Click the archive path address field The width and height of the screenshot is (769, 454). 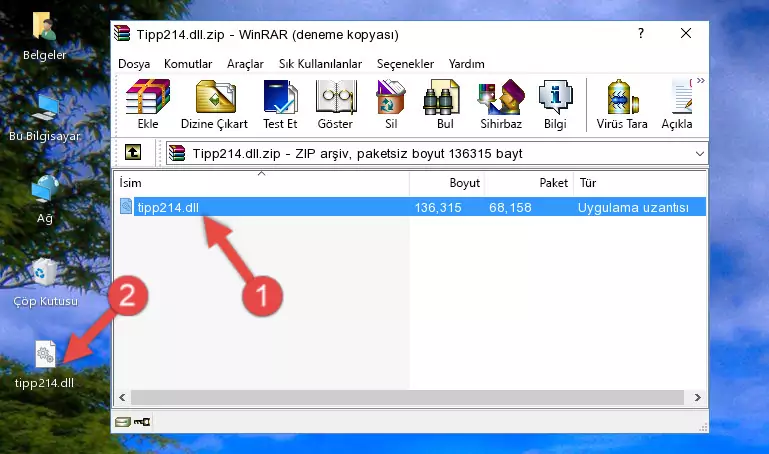pyautogui.click(x=436, y=154)
